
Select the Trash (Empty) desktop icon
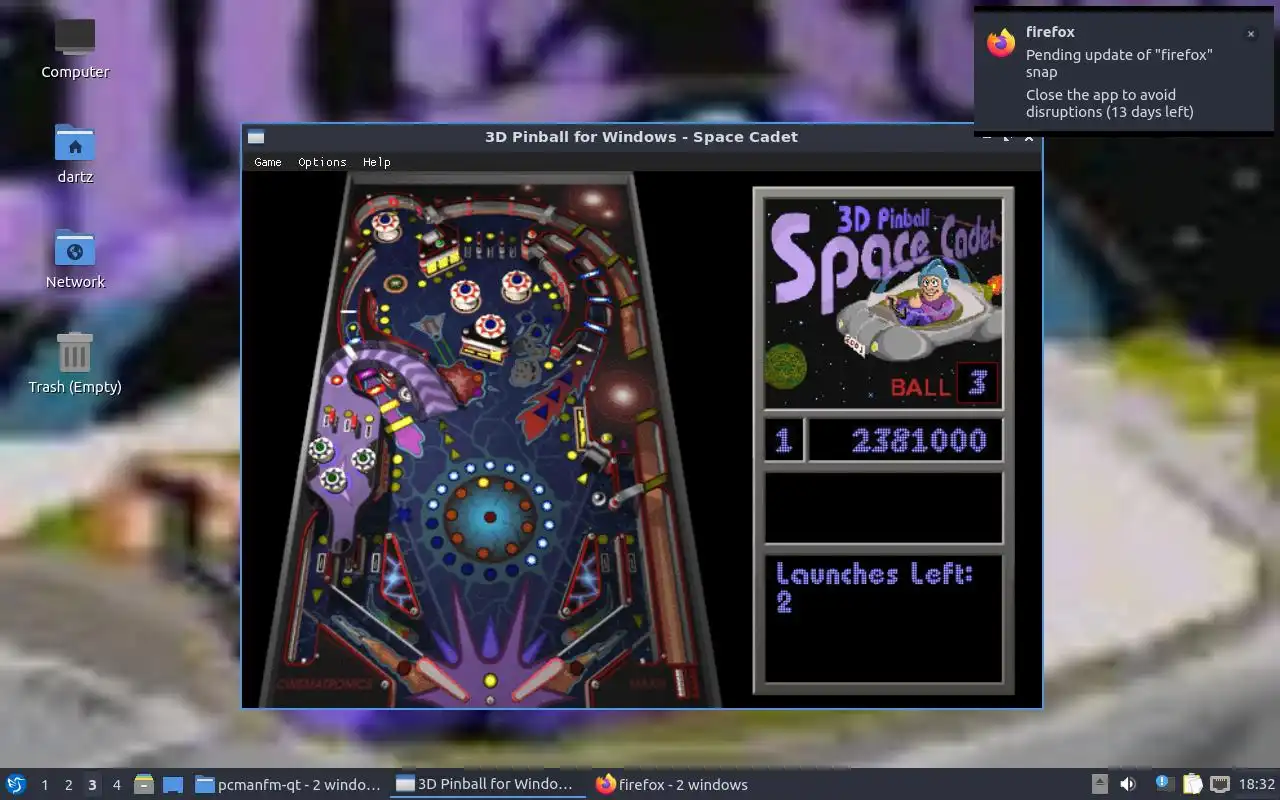75,363
